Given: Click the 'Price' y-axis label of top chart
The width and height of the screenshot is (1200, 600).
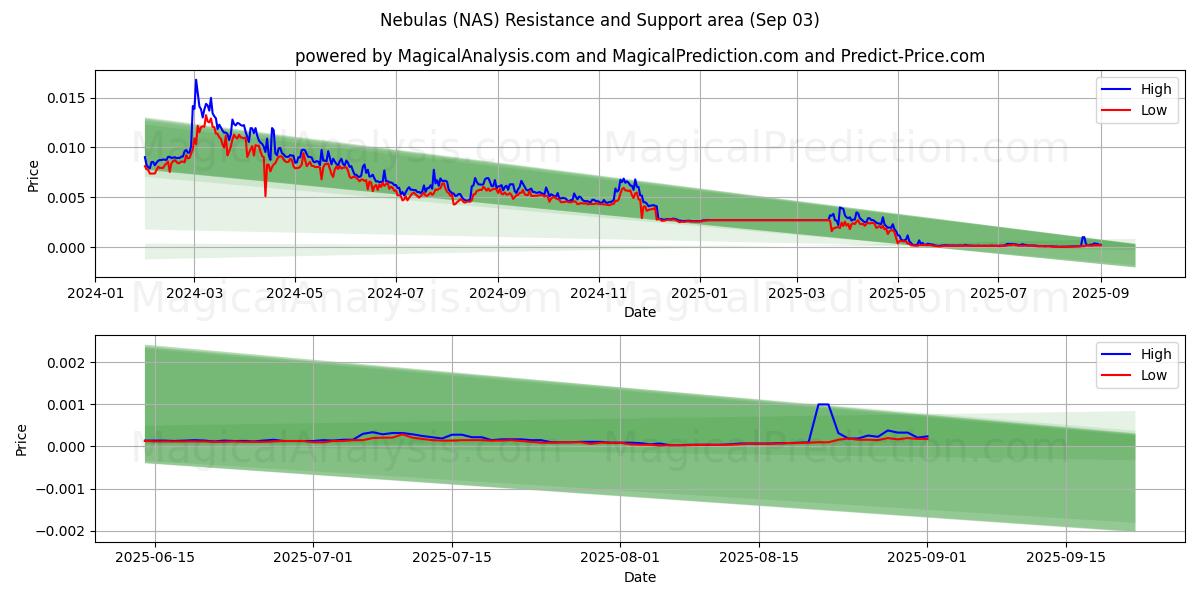Looking at the screenshot, I should pyautogui.click(x=33, y=176).
